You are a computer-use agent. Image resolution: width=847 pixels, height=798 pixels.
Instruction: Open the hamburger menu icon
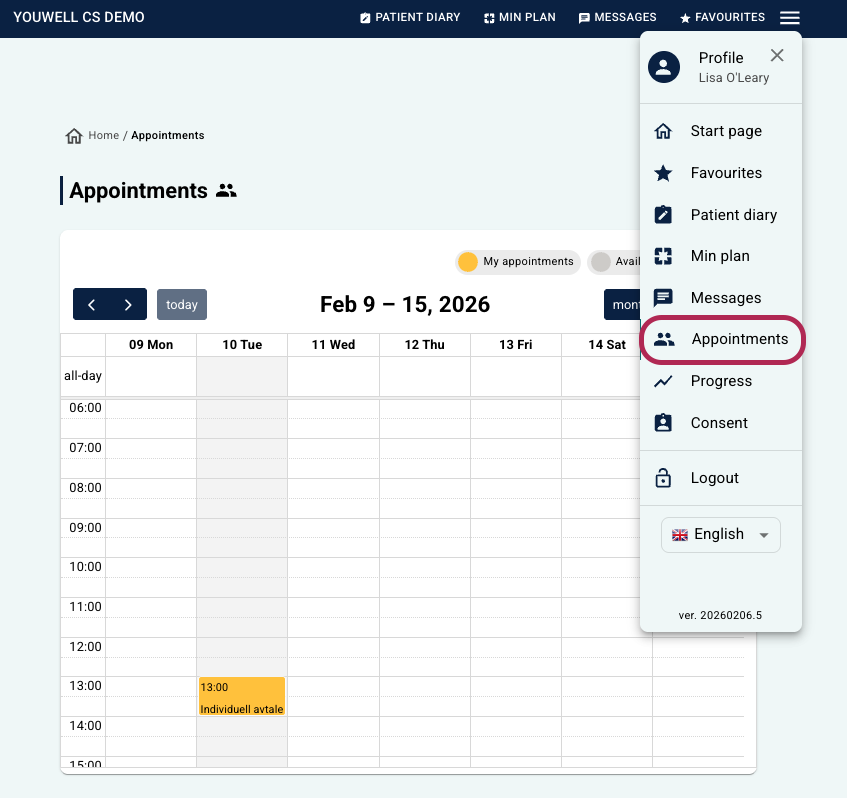[789, 18]
